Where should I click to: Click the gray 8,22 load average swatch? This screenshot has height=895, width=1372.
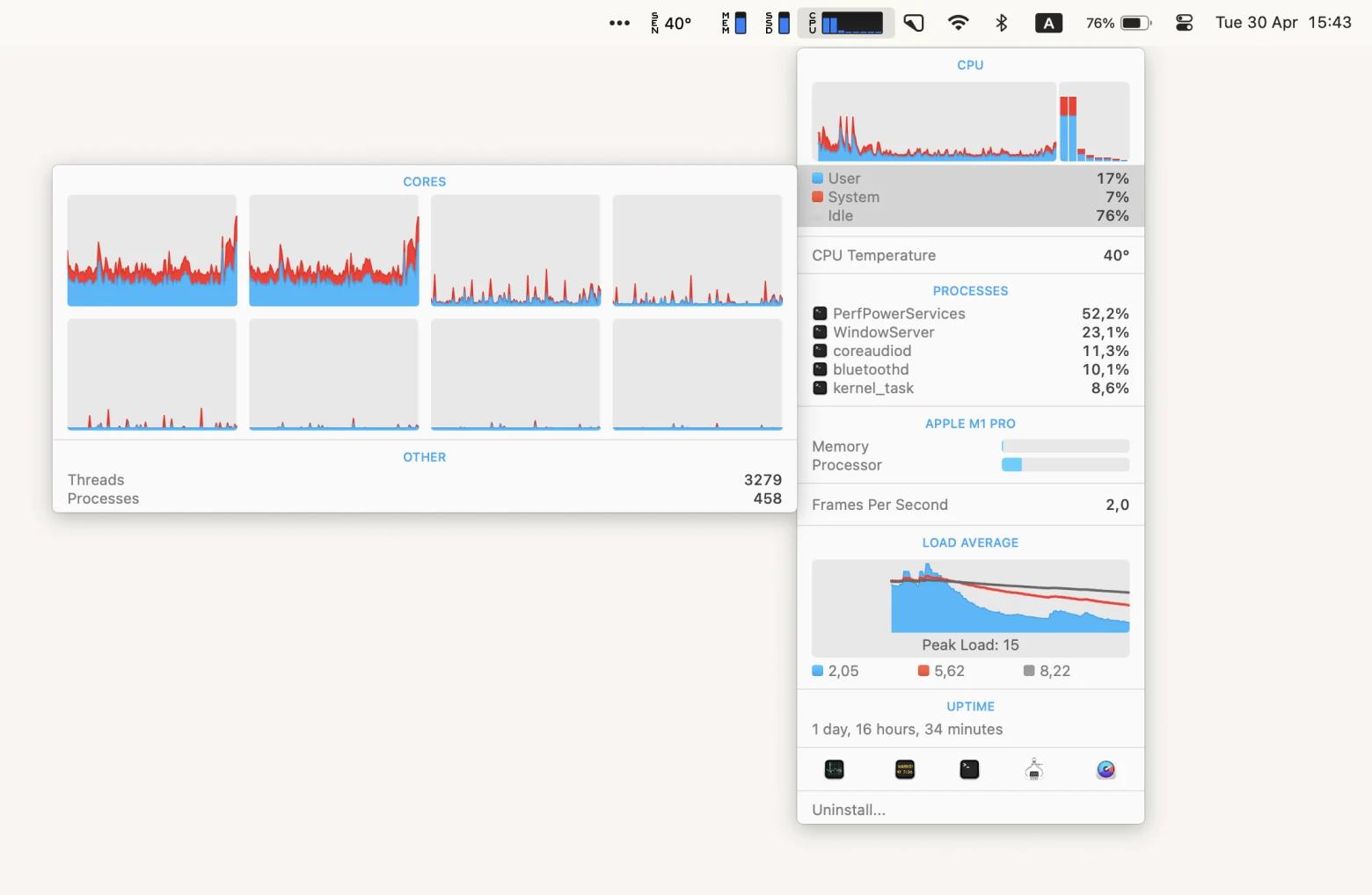tap(1029, 671)
